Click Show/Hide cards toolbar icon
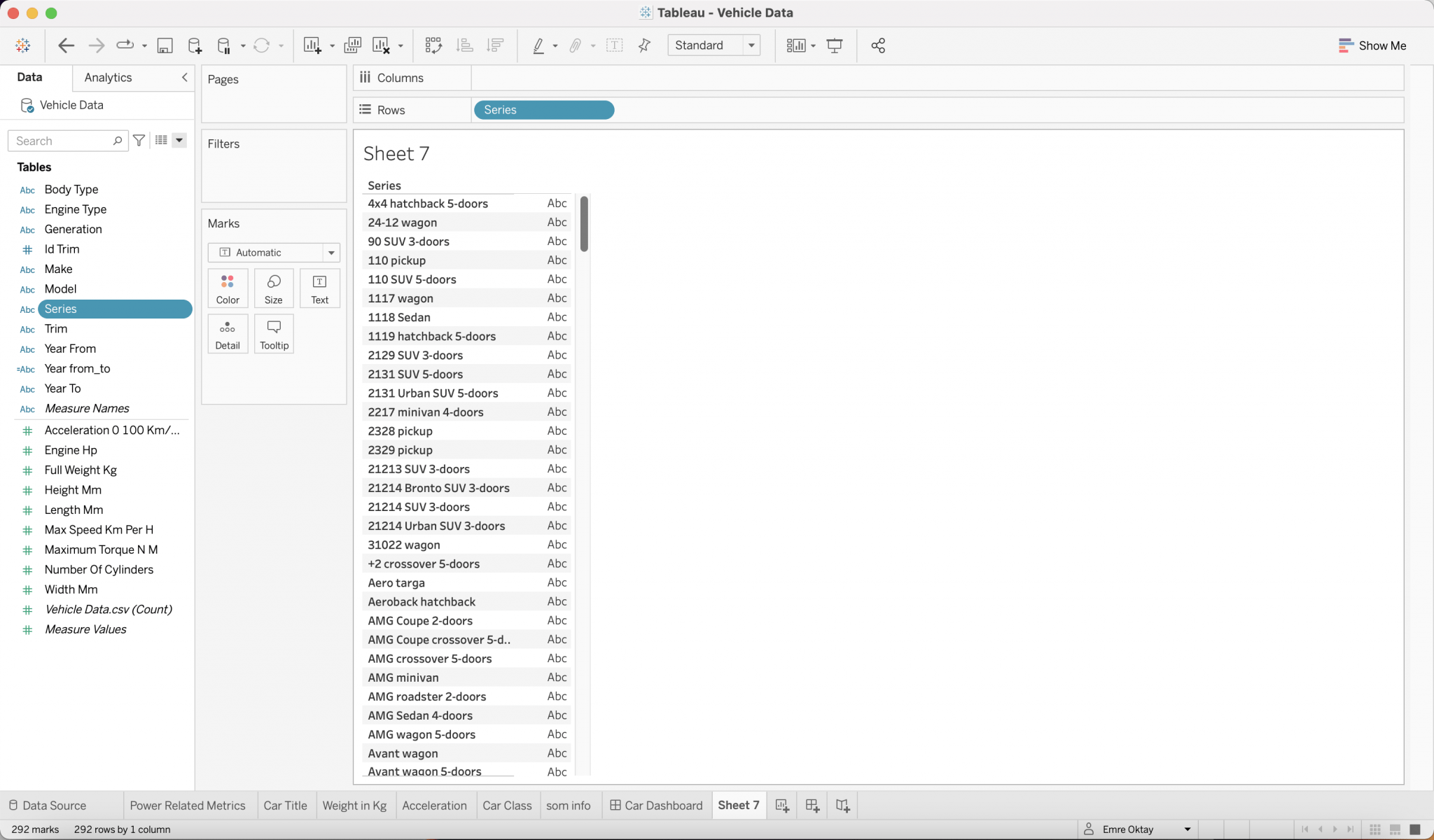The image size is (1434, 840). [x=796, y=45]
